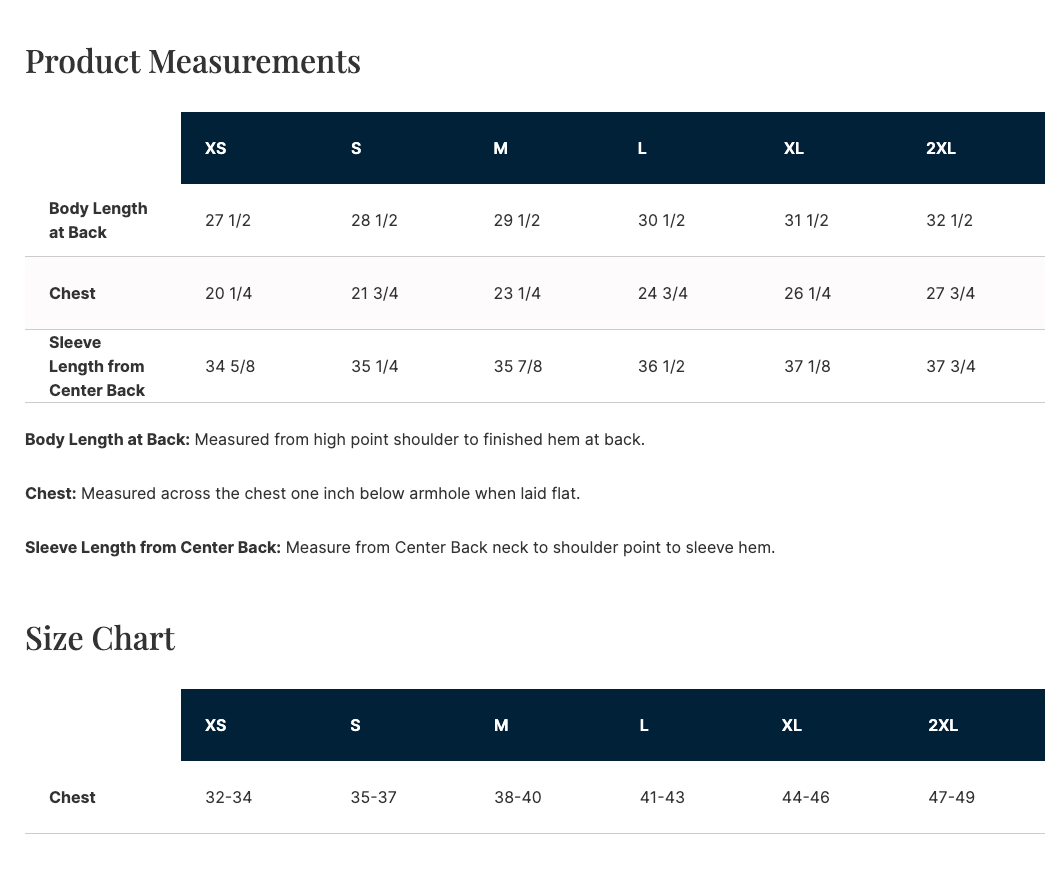Select the 47-49 chest size range
The image size is (1045, 889).
click(951, 797)
